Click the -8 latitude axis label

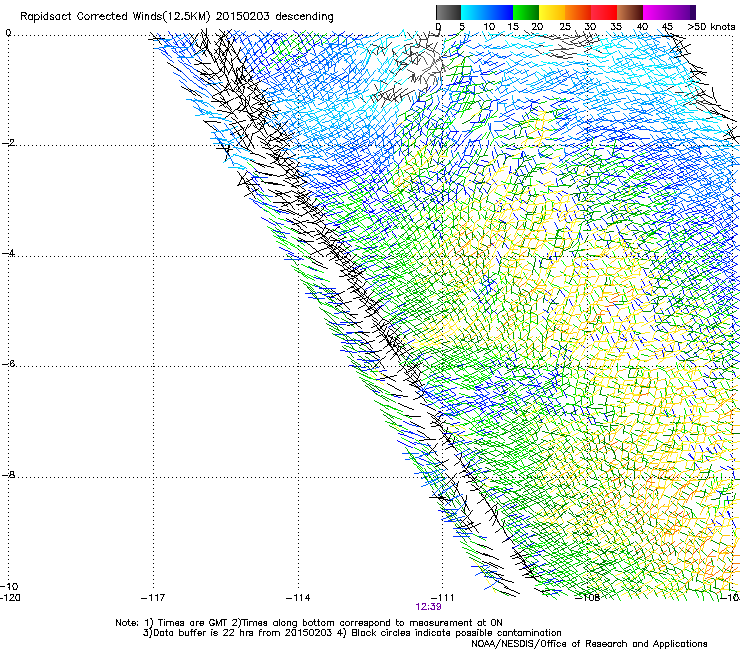[x=8, y=474]
